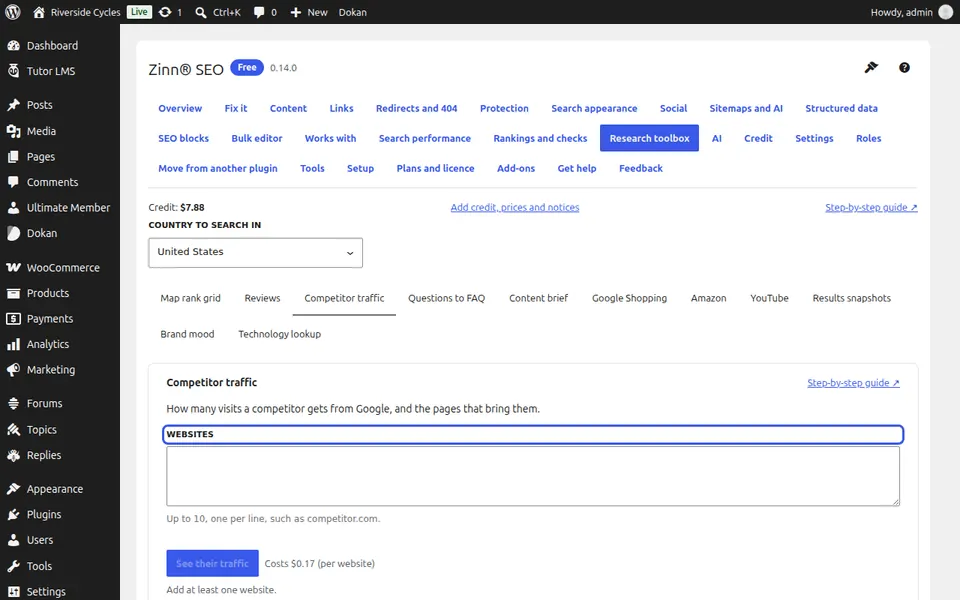
Task: Click the question mark help icon
Action: click(904, 68)
